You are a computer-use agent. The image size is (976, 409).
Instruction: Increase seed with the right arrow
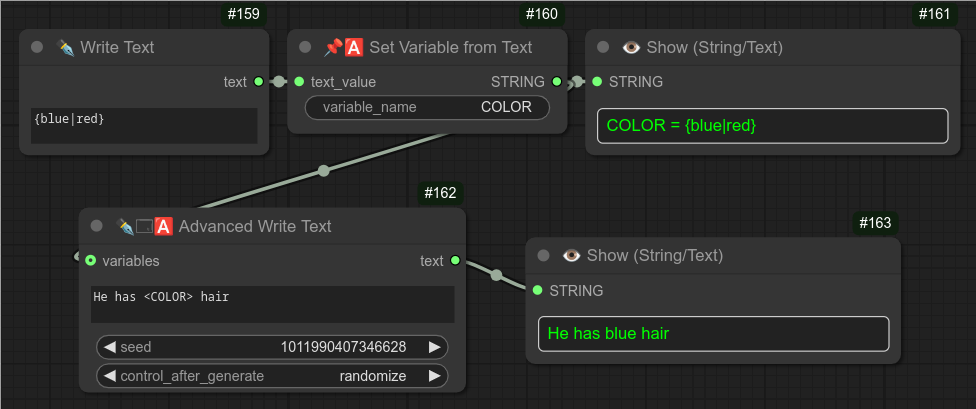[434, 347]
